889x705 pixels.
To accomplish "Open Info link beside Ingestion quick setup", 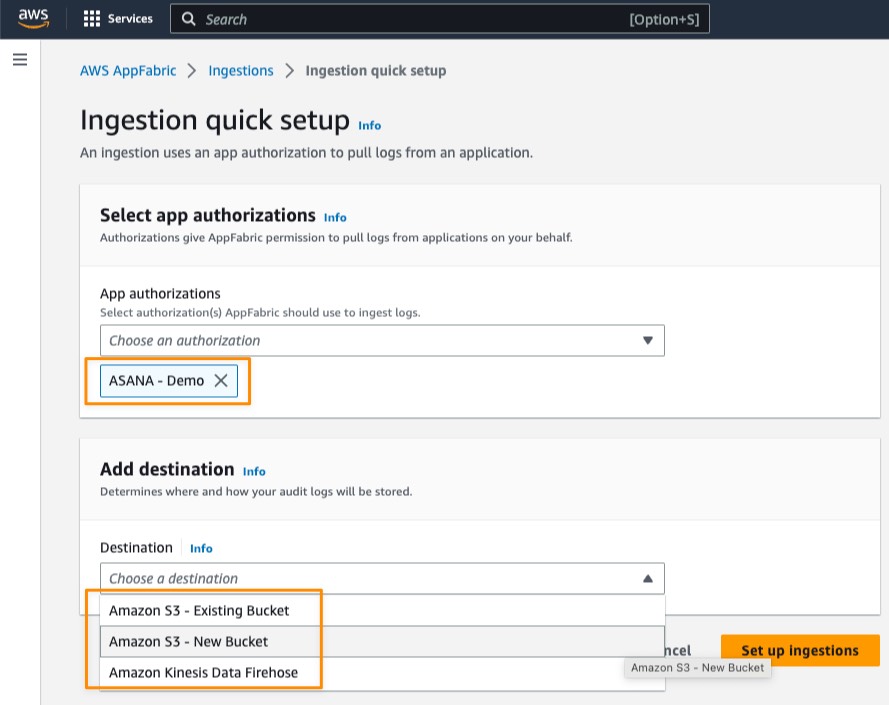I will (x=370, y=125).
